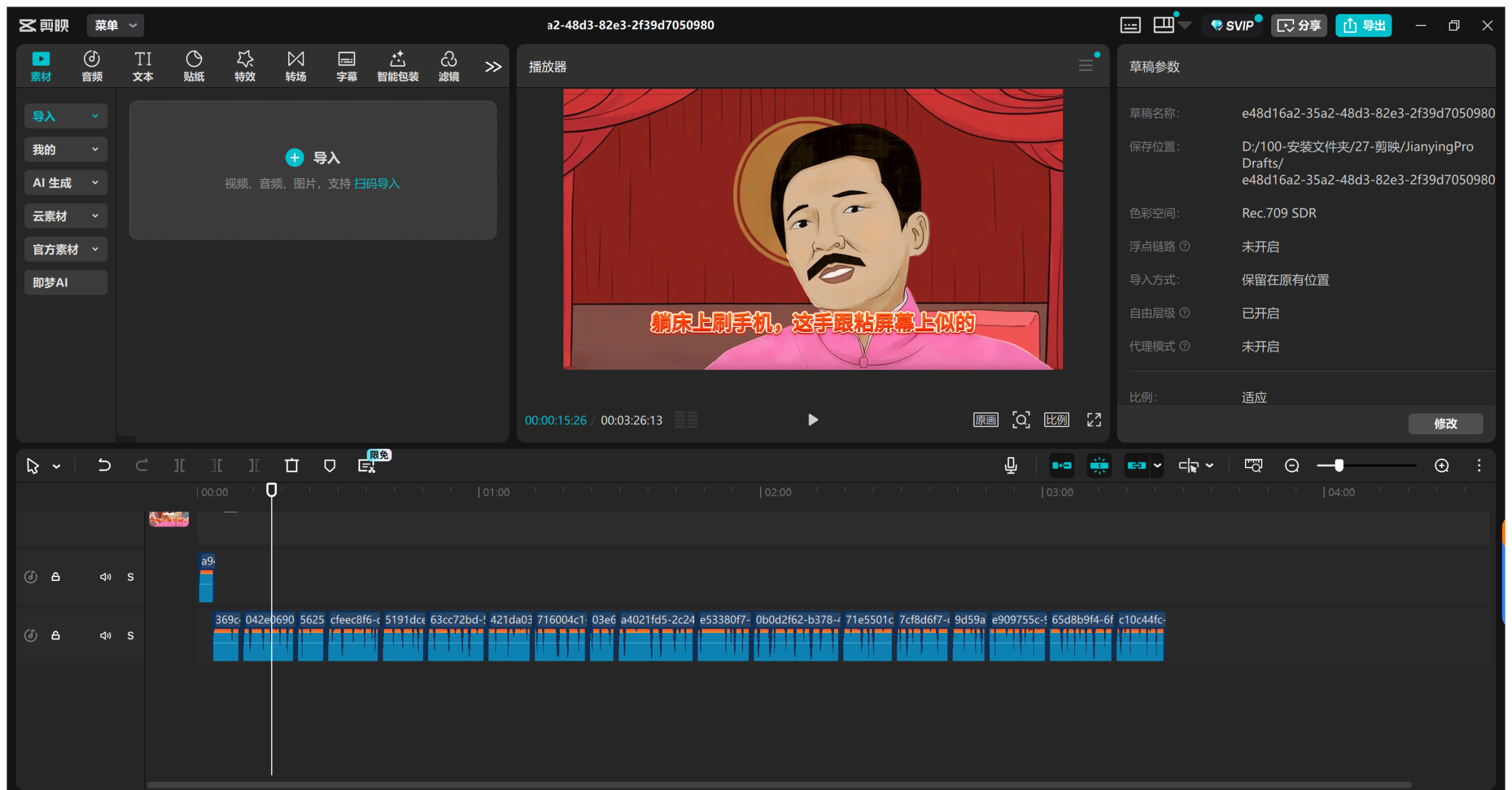Screen dimensions: 1512x790
Task: Click the delete clip trash icon
Action: pos(292,466)
